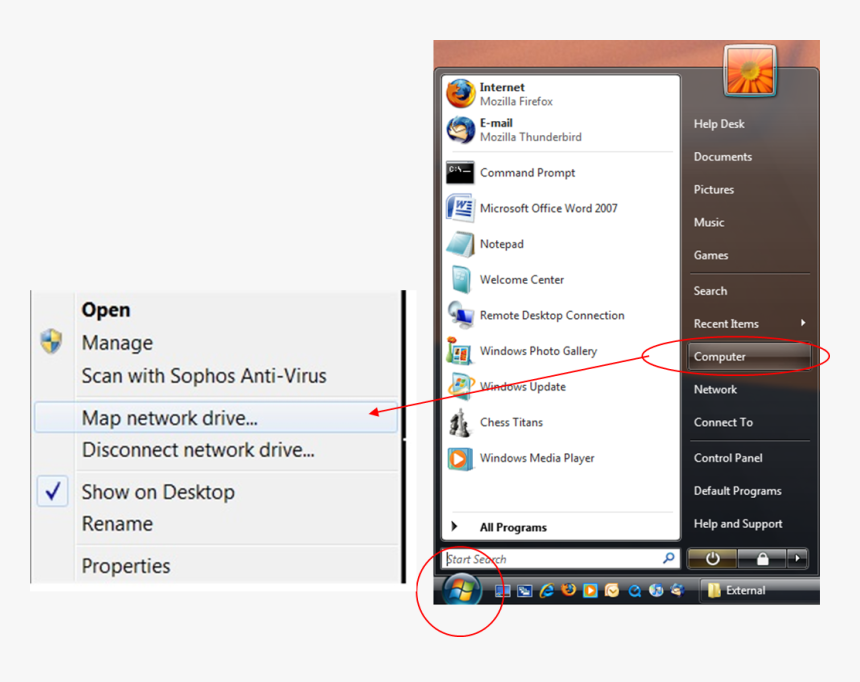This screenshot has width=860, height=682.
Task: Click the Show on Desktop label
Action: [158, 492]
